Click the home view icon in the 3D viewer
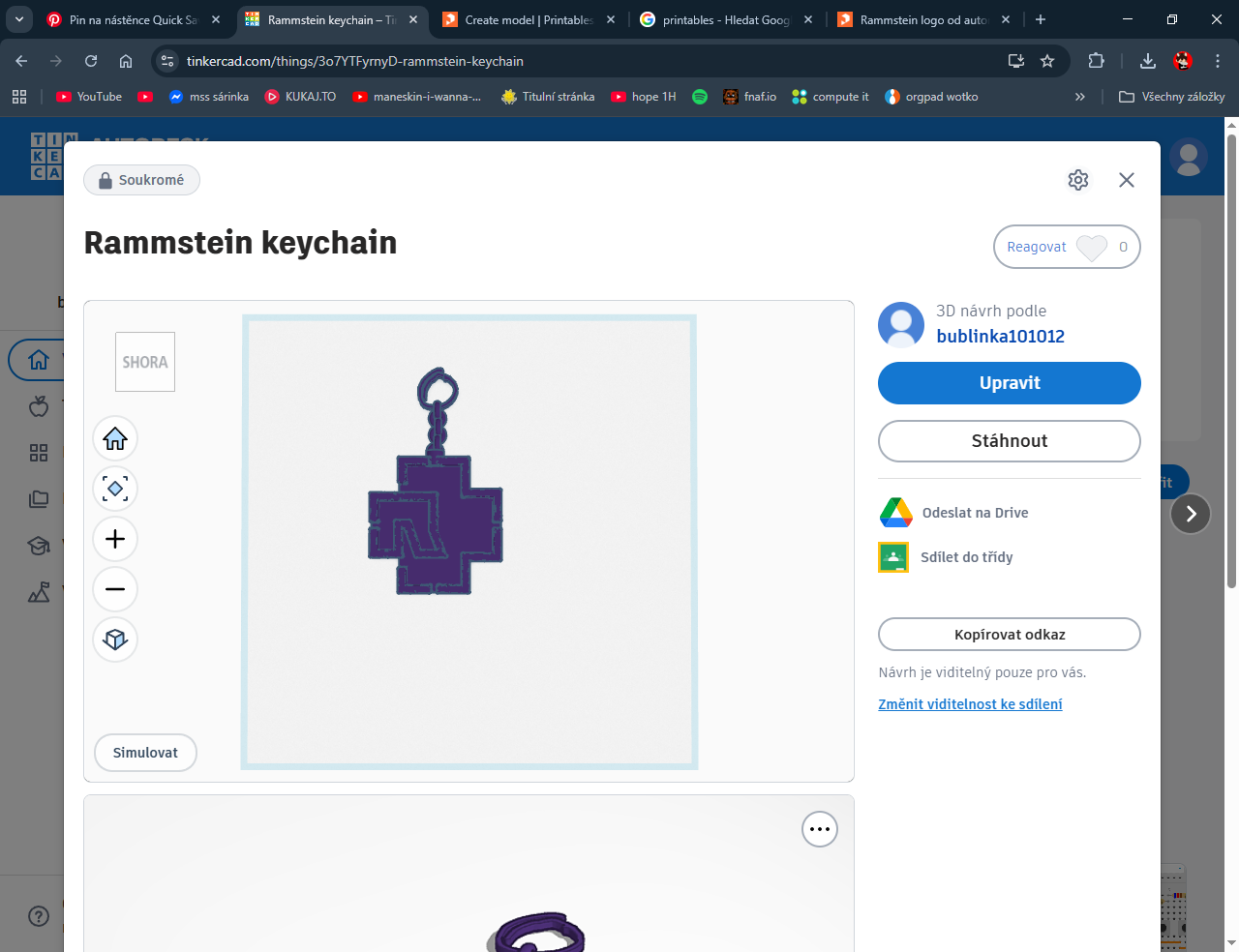1239x952 pixels. click(x=115, y=438)
